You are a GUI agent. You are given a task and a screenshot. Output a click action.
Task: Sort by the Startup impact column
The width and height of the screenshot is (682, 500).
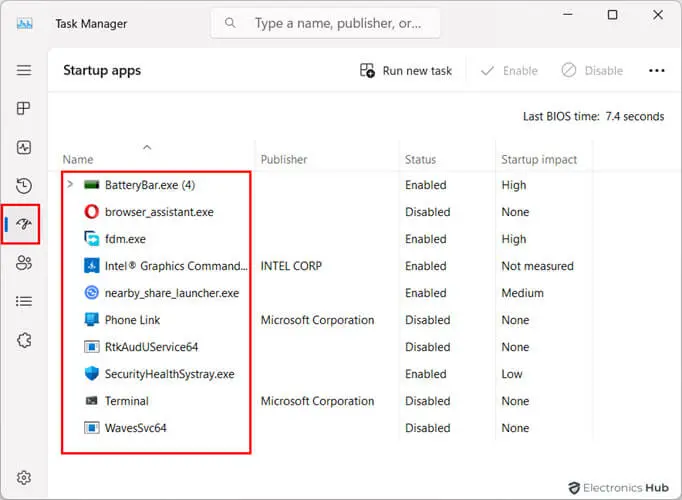pyautogui.click(x=539, y=159)
